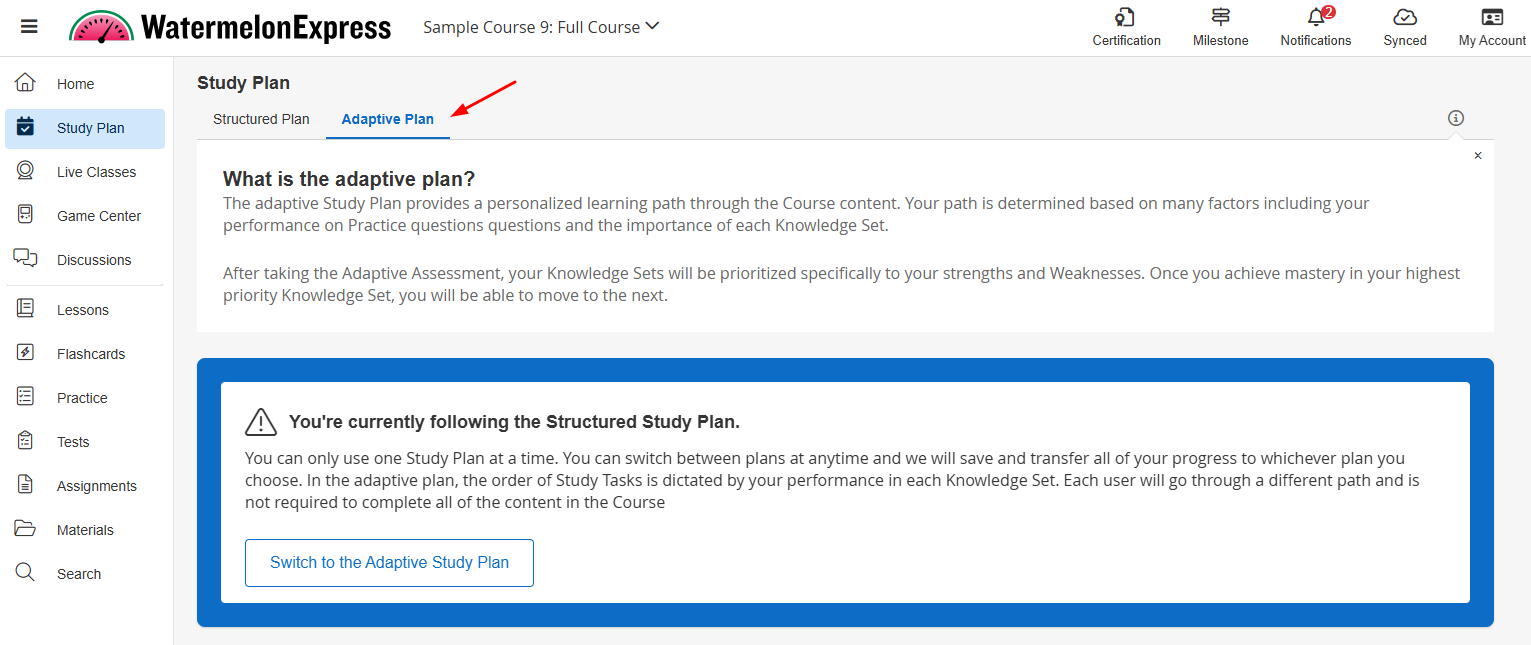1531x645 pixels.
Task: Check the Synced cloud status icon
Action: point(1405,18)
